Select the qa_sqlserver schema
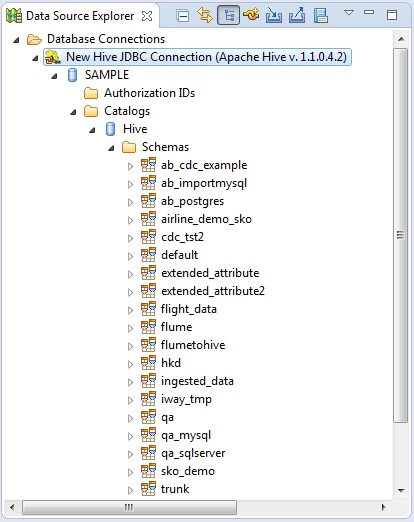Viewport: 414px width, 522px height. pos(193,453)
